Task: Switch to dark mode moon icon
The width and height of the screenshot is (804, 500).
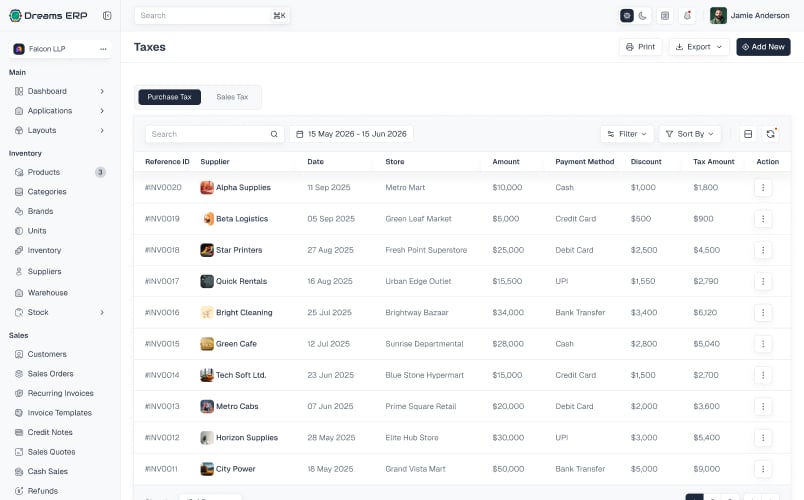Action: [x=642, y=16]
